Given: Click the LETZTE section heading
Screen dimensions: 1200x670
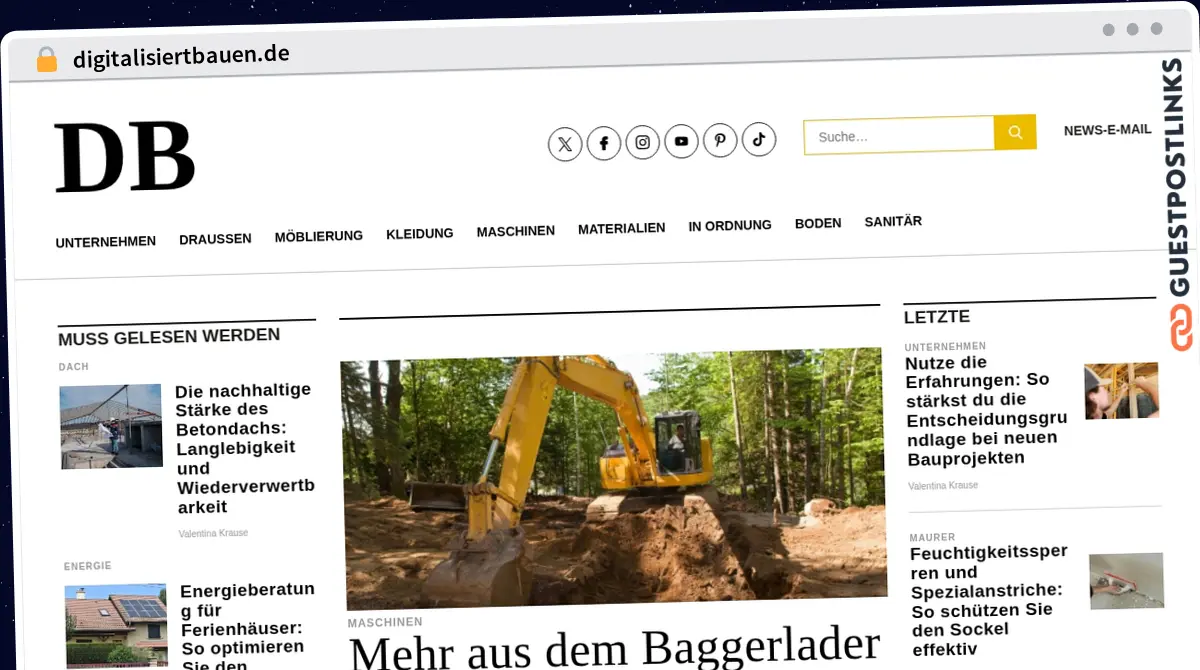Looking at the screenshot, I should 937,317.
